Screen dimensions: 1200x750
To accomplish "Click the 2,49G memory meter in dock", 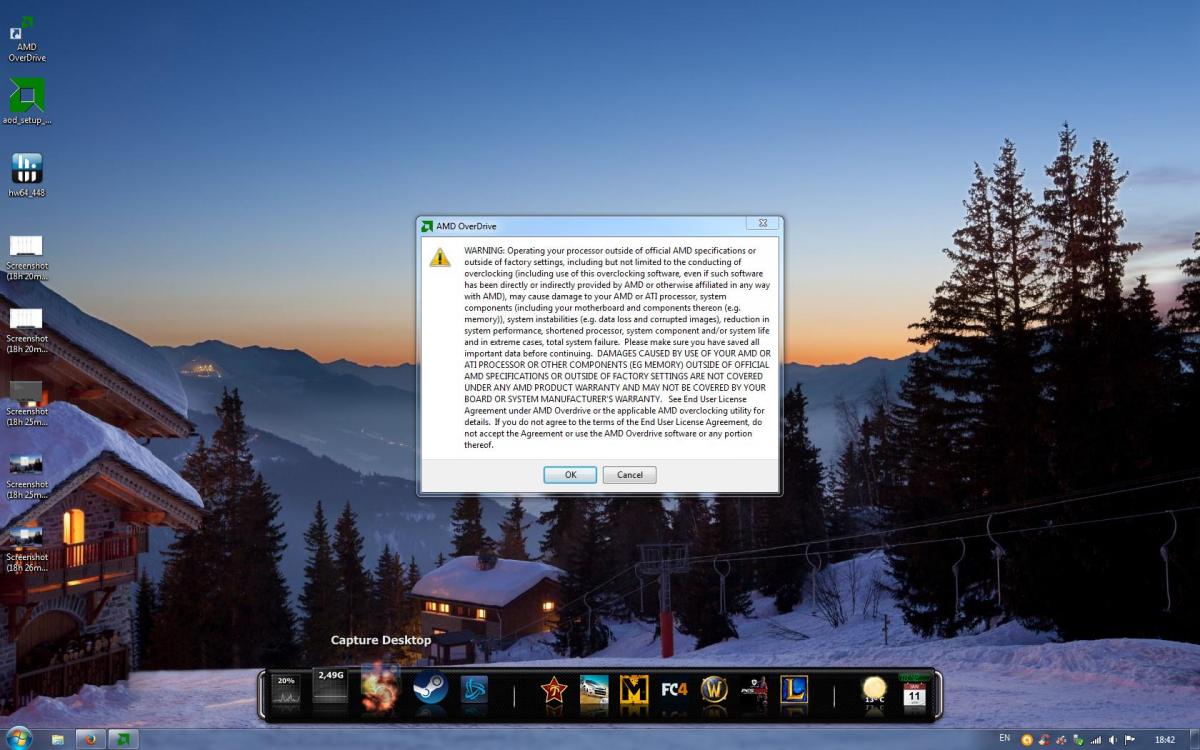I will coord(330,688).
